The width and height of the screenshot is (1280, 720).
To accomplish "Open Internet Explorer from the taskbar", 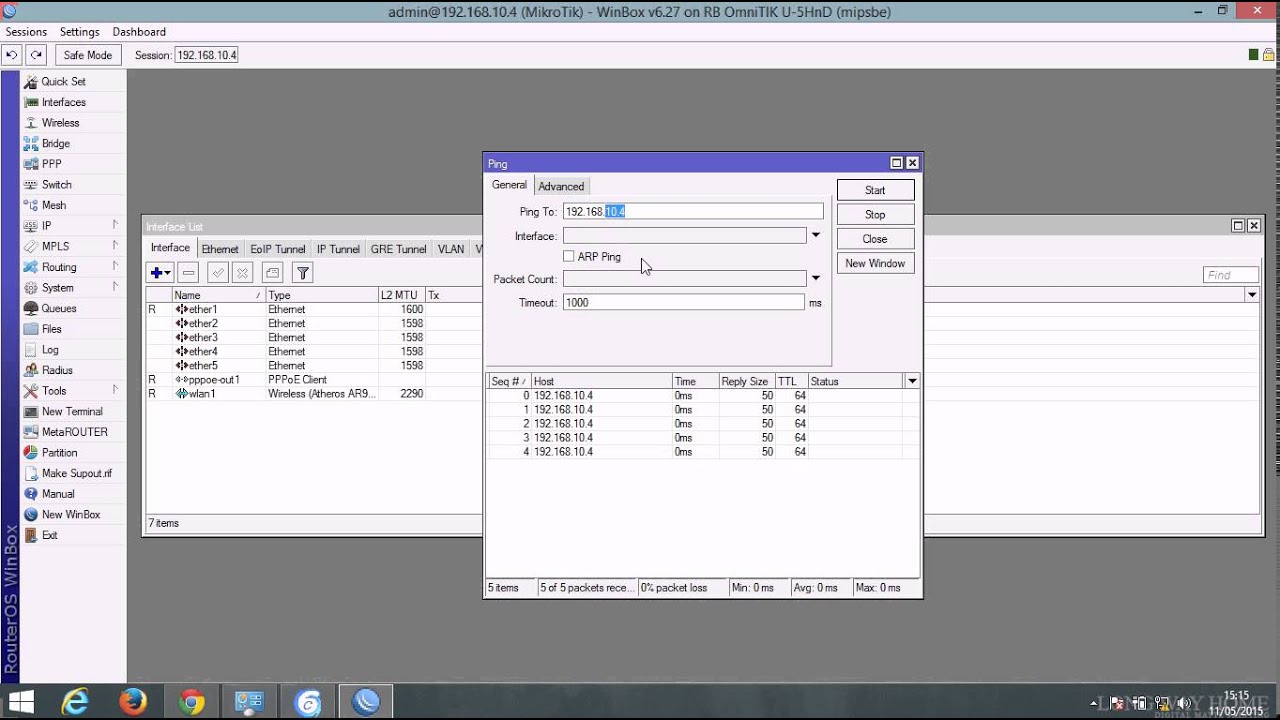I will pos(75,703).
